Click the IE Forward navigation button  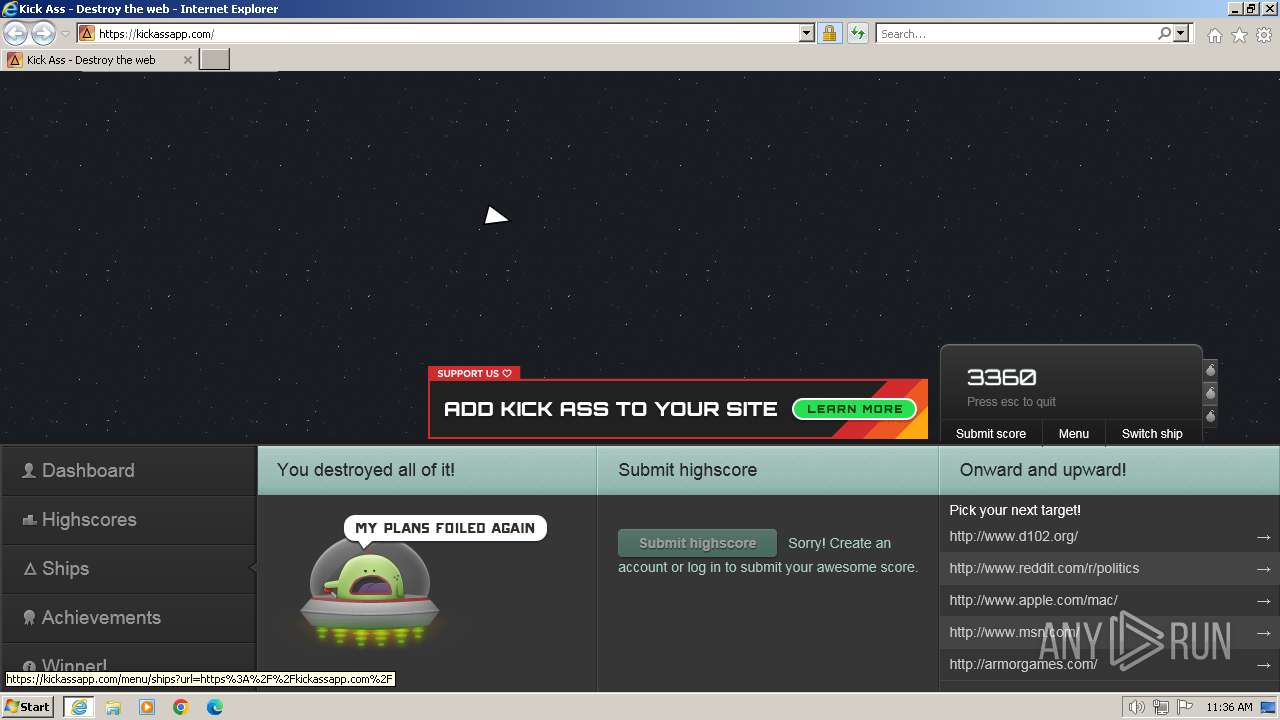pos(43,33)
